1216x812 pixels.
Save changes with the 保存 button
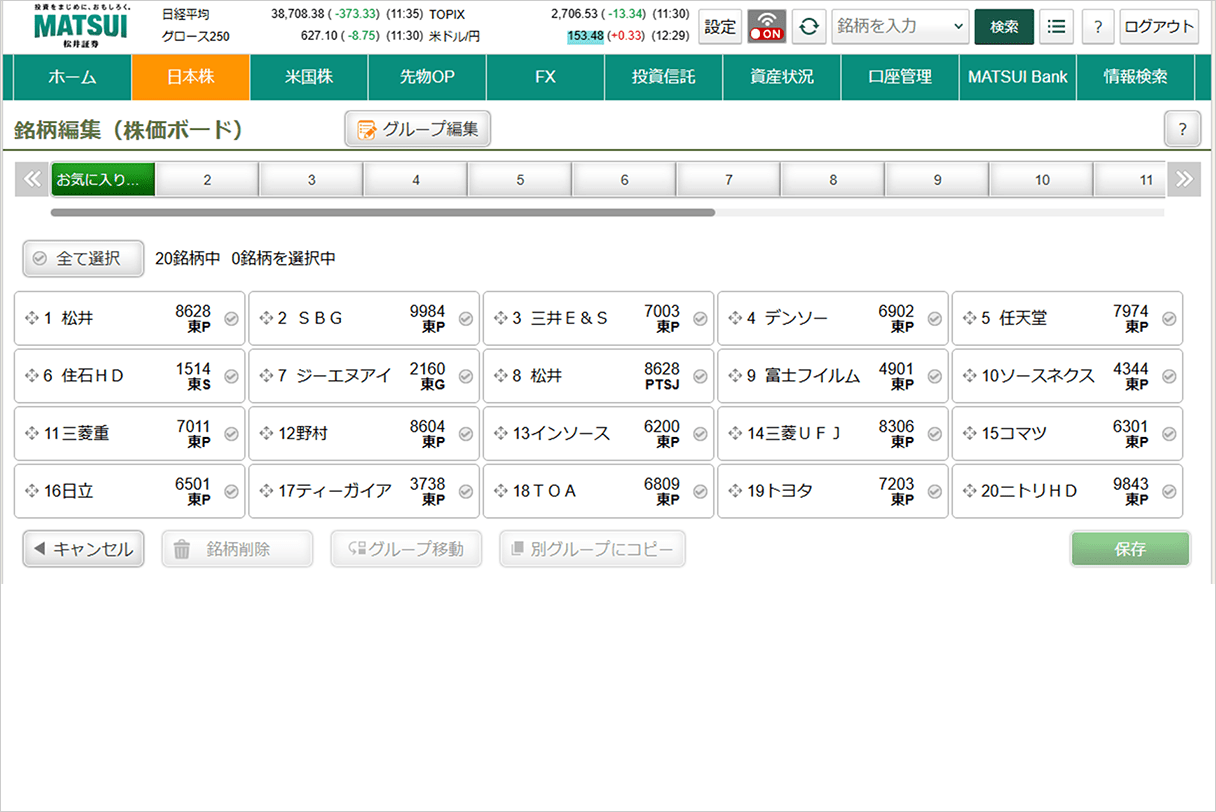pos(1130,549)
